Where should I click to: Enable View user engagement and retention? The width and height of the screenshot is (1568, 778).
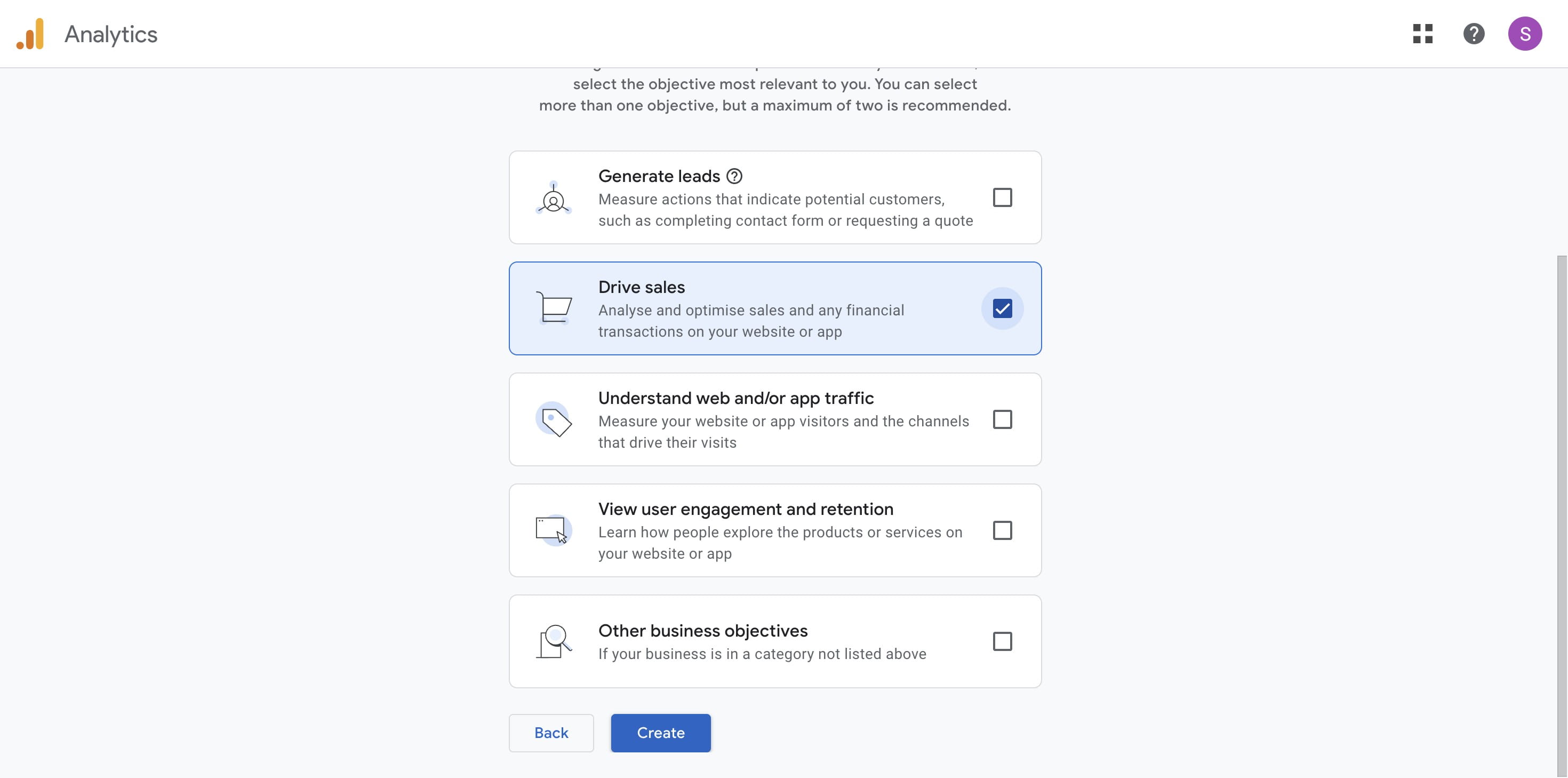click(x=1003, y=530)
